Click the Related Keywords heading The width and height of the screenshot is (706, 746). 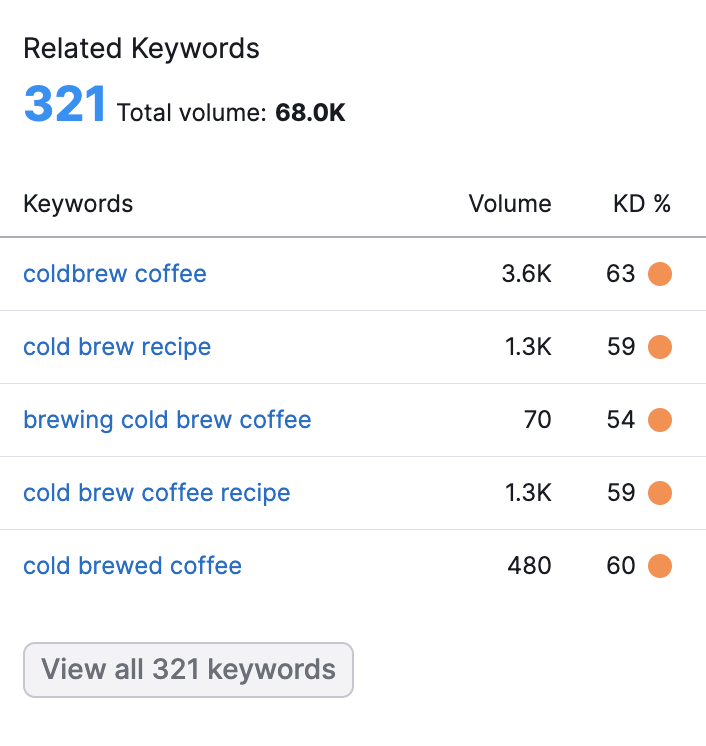coord(141,48)
